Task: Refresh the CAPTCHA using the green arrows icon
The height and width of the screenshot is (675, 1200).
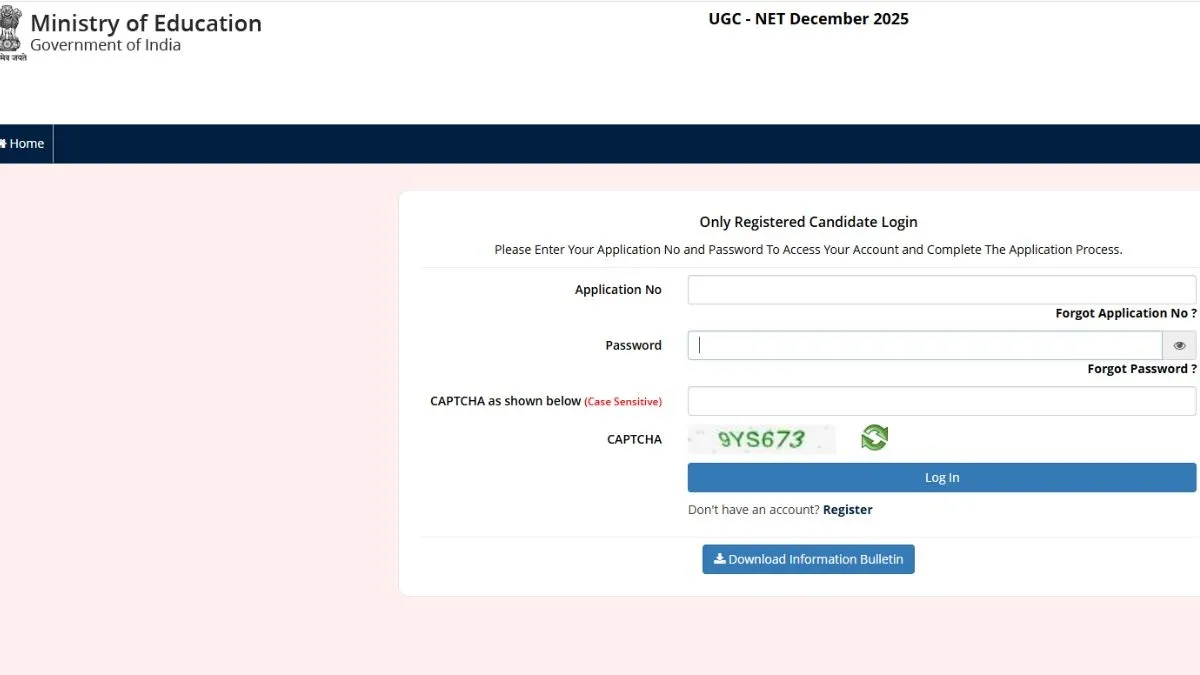Action: click(874, 438)
